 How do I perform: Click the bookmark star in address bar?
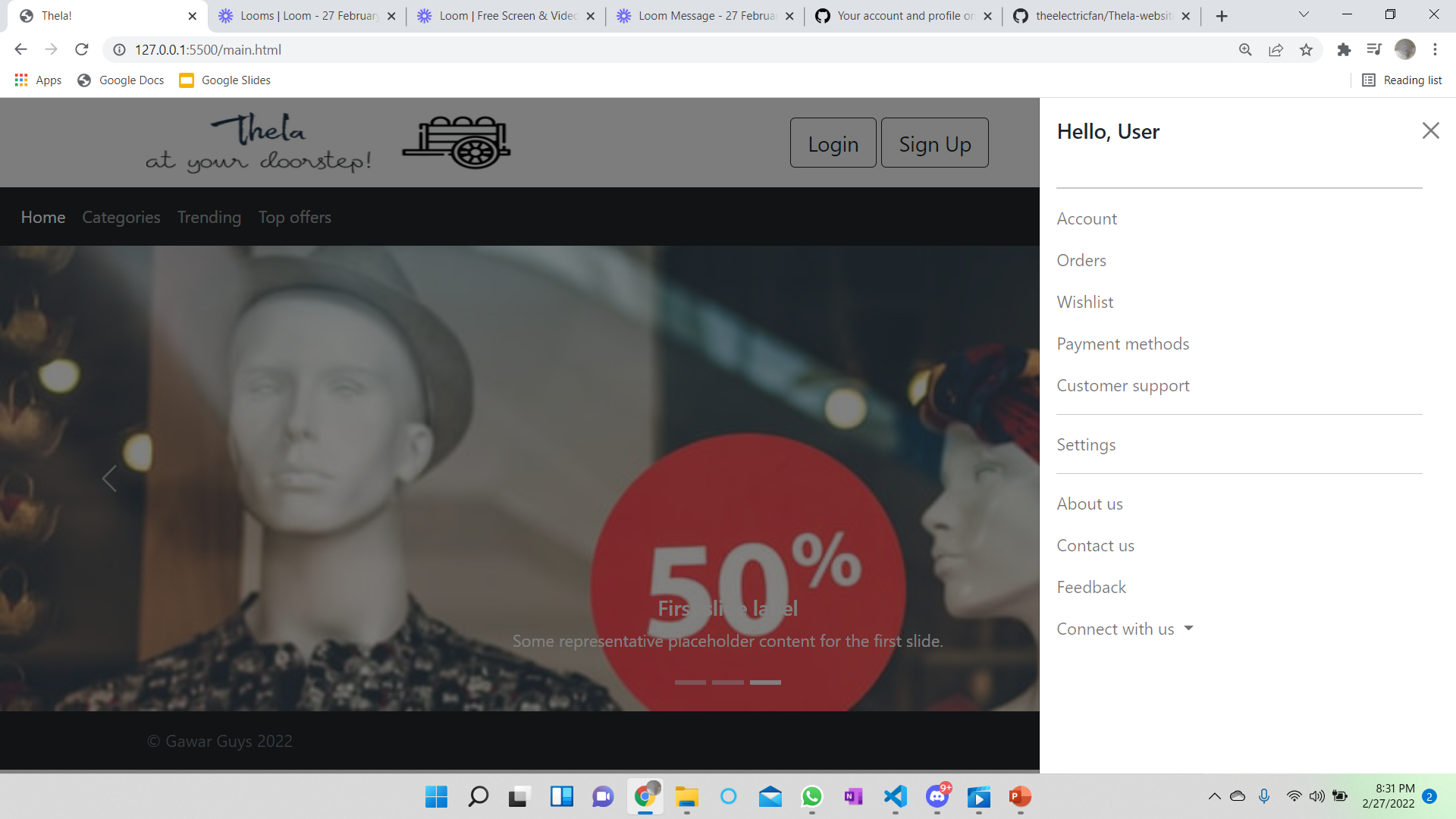click(x=1306, y=49)
